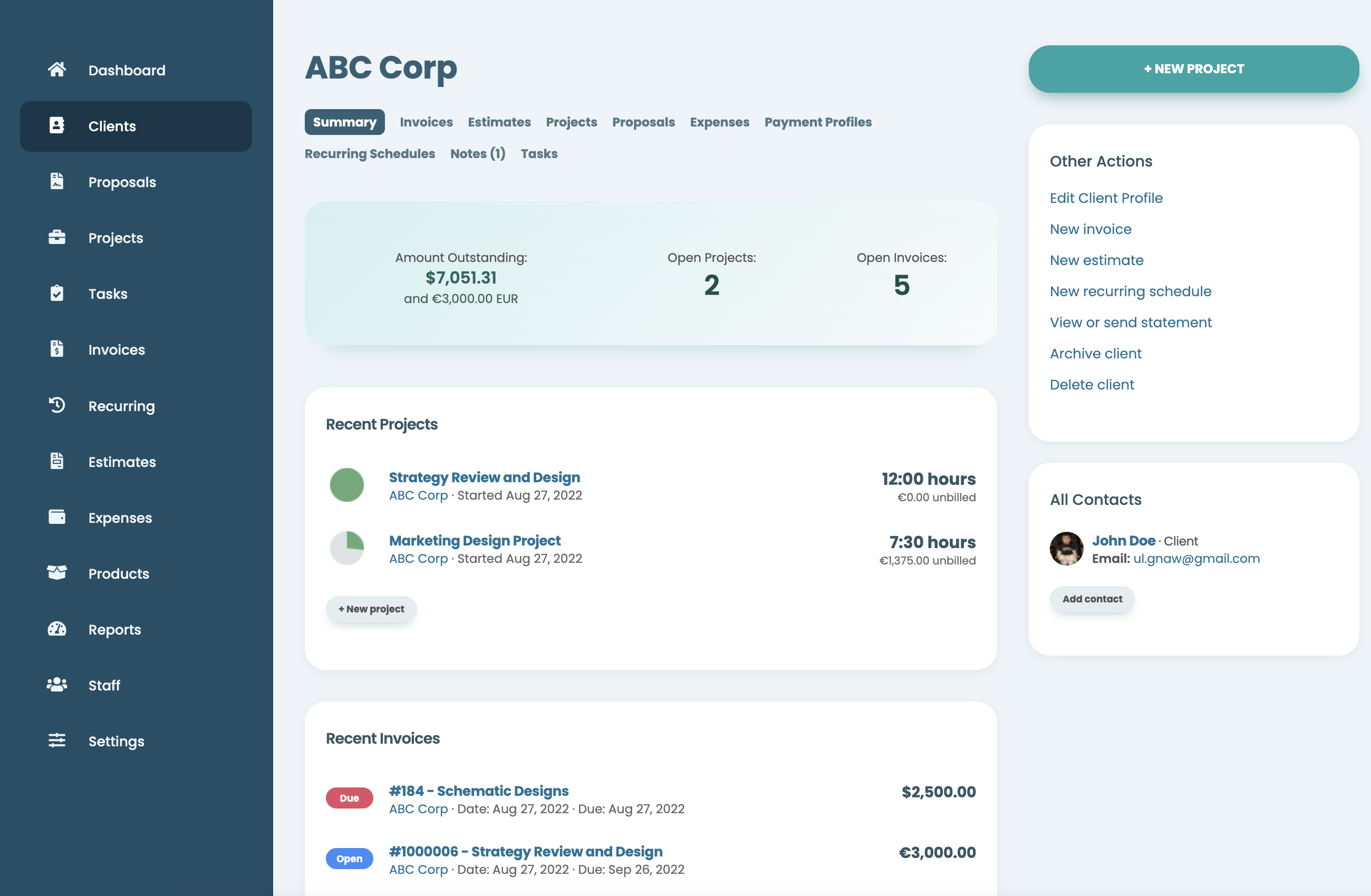Click the Reports gauge icon
Viewport: 1371px width, 896px height.
(x=56, y=629)
